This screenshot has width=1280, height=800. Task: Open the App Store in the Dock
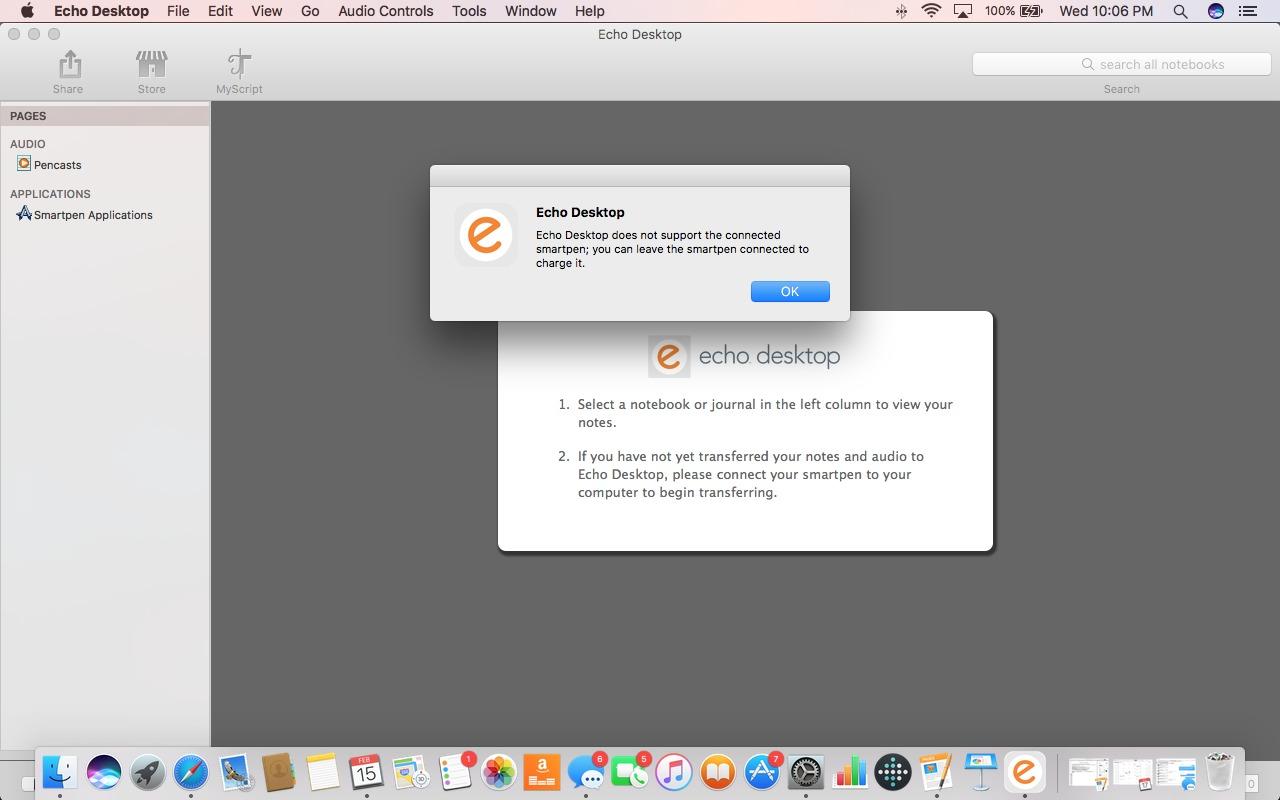point(762,772)
